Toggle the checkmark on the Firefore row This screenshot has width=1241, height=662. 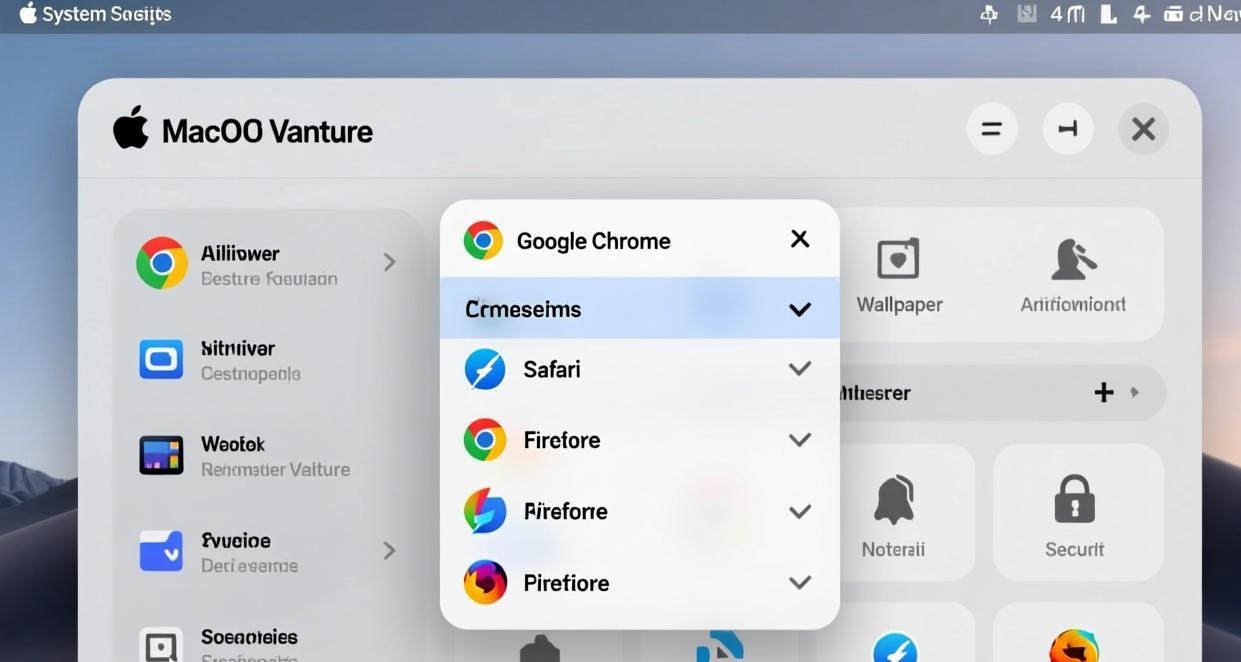[800, 440]
